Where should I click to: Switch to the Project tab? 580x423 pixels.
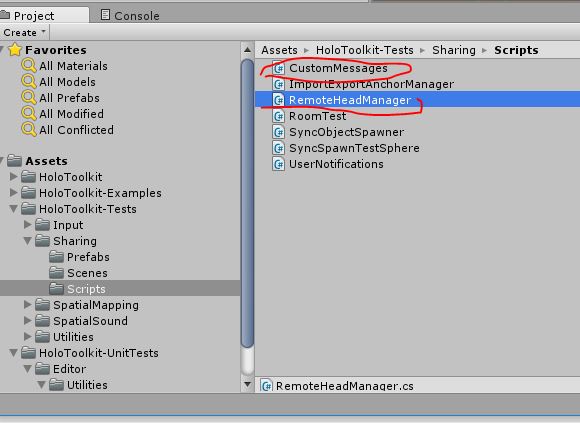(x=44, y=16)
